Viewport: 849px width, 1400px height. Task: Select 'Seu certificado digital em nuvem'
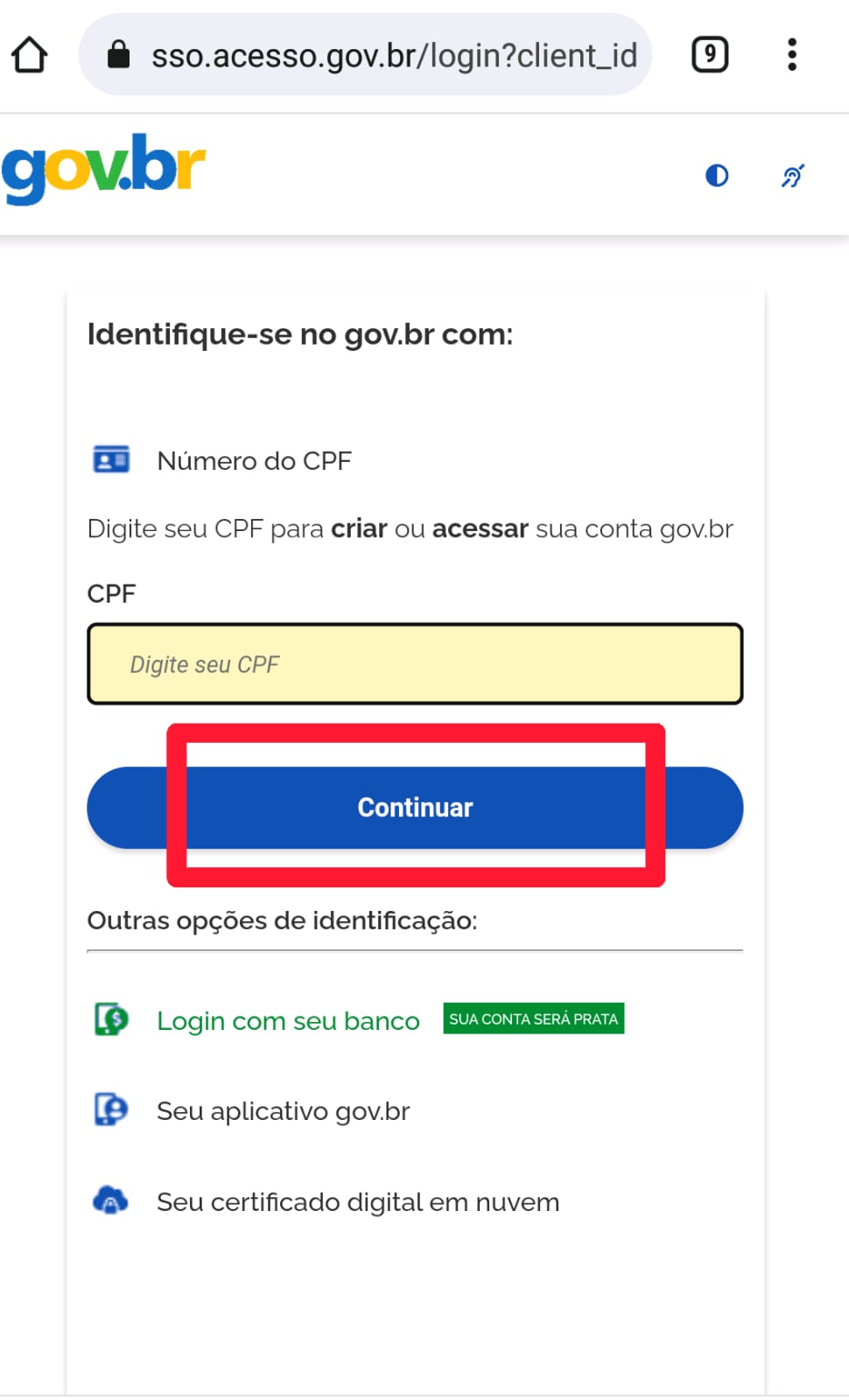pyautogui.click(x=358, y=1200)
